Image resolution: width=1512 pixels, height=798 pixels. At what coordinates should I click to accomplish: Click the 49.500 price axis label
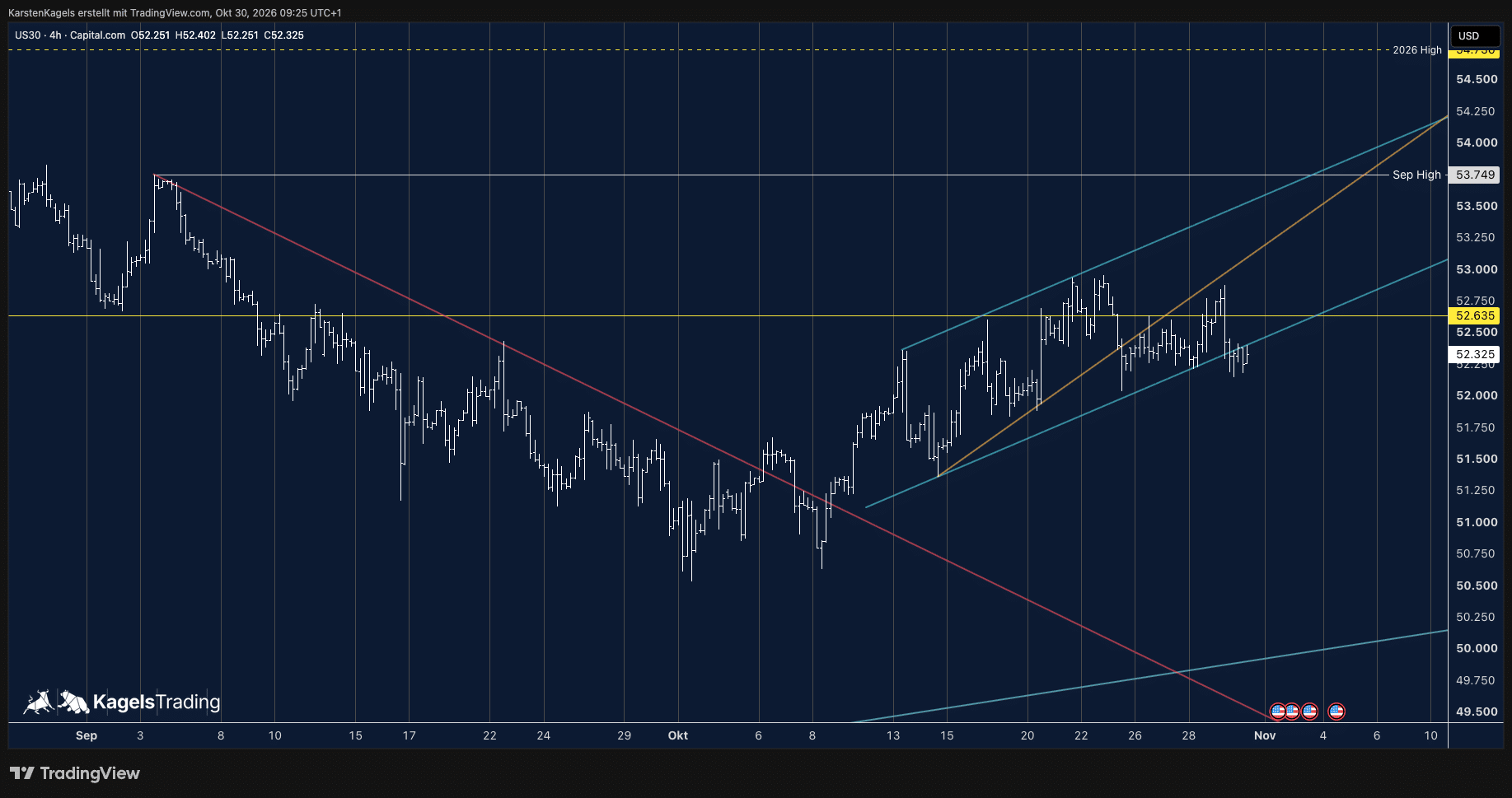click(1477, 712)
